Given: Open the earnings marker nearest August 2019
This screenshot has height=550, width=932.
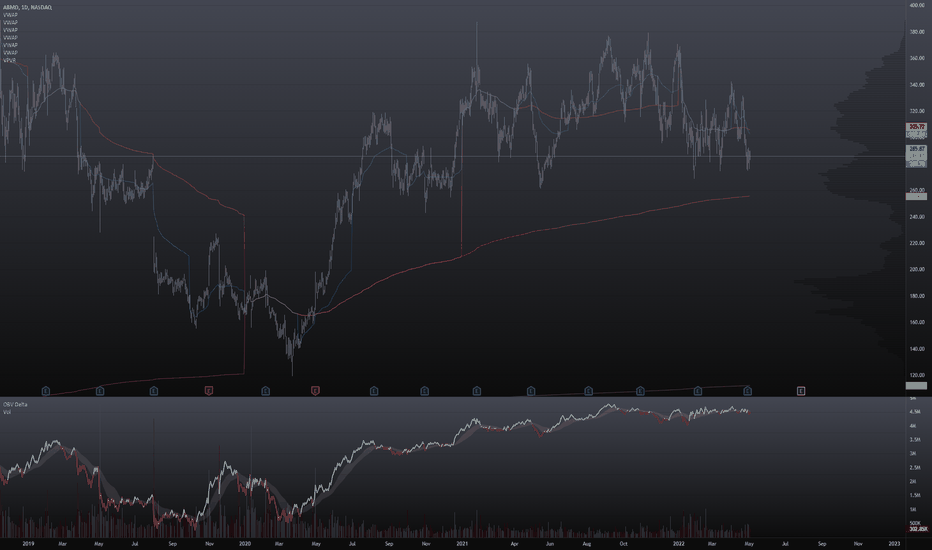Looking at the screenshot, I should pyautogui.click(x=154, y=391).
